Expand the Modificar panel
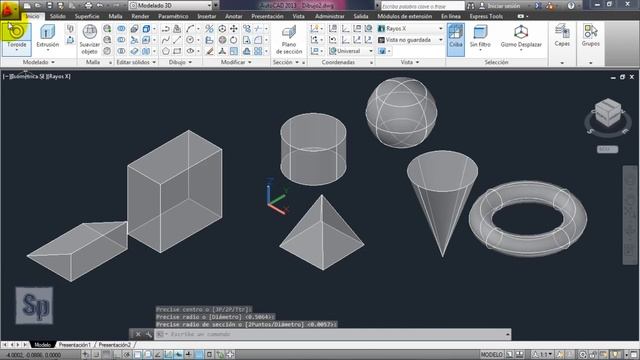 [x=236, y=62]
